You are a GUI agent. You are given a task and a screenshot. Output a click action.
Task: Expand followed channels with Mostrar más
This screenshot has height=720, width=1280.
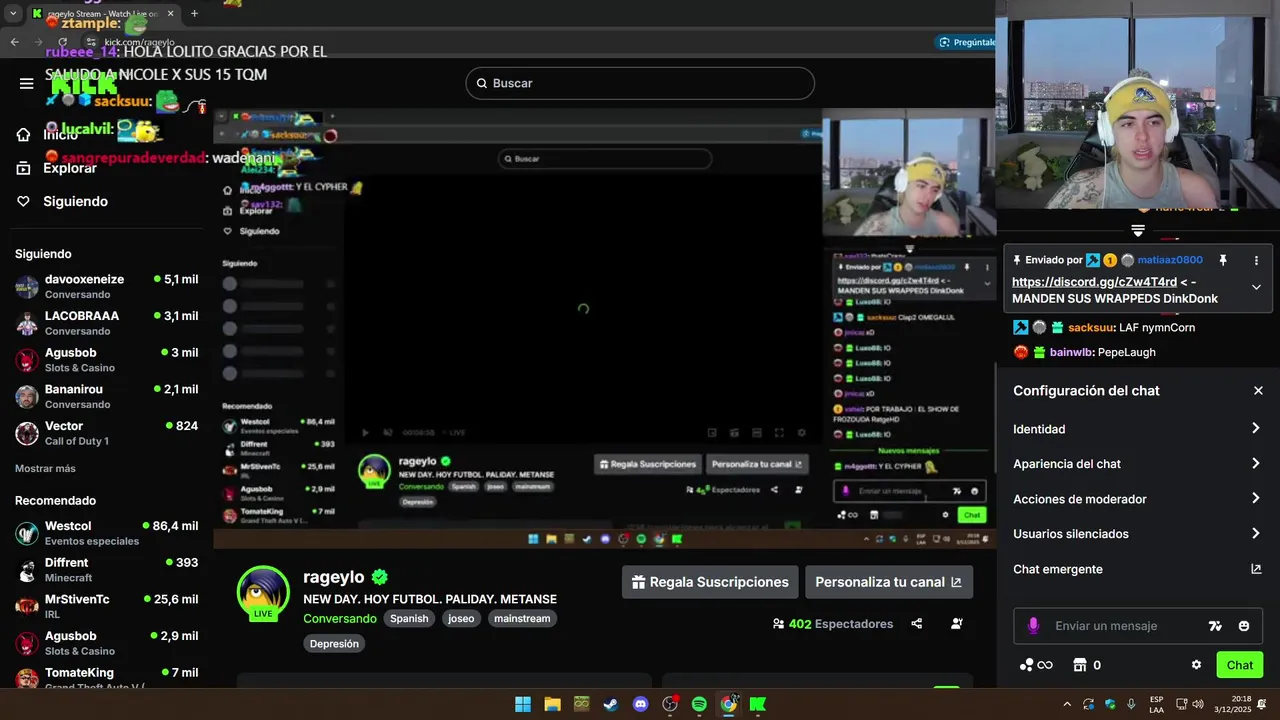coord(45,468)
